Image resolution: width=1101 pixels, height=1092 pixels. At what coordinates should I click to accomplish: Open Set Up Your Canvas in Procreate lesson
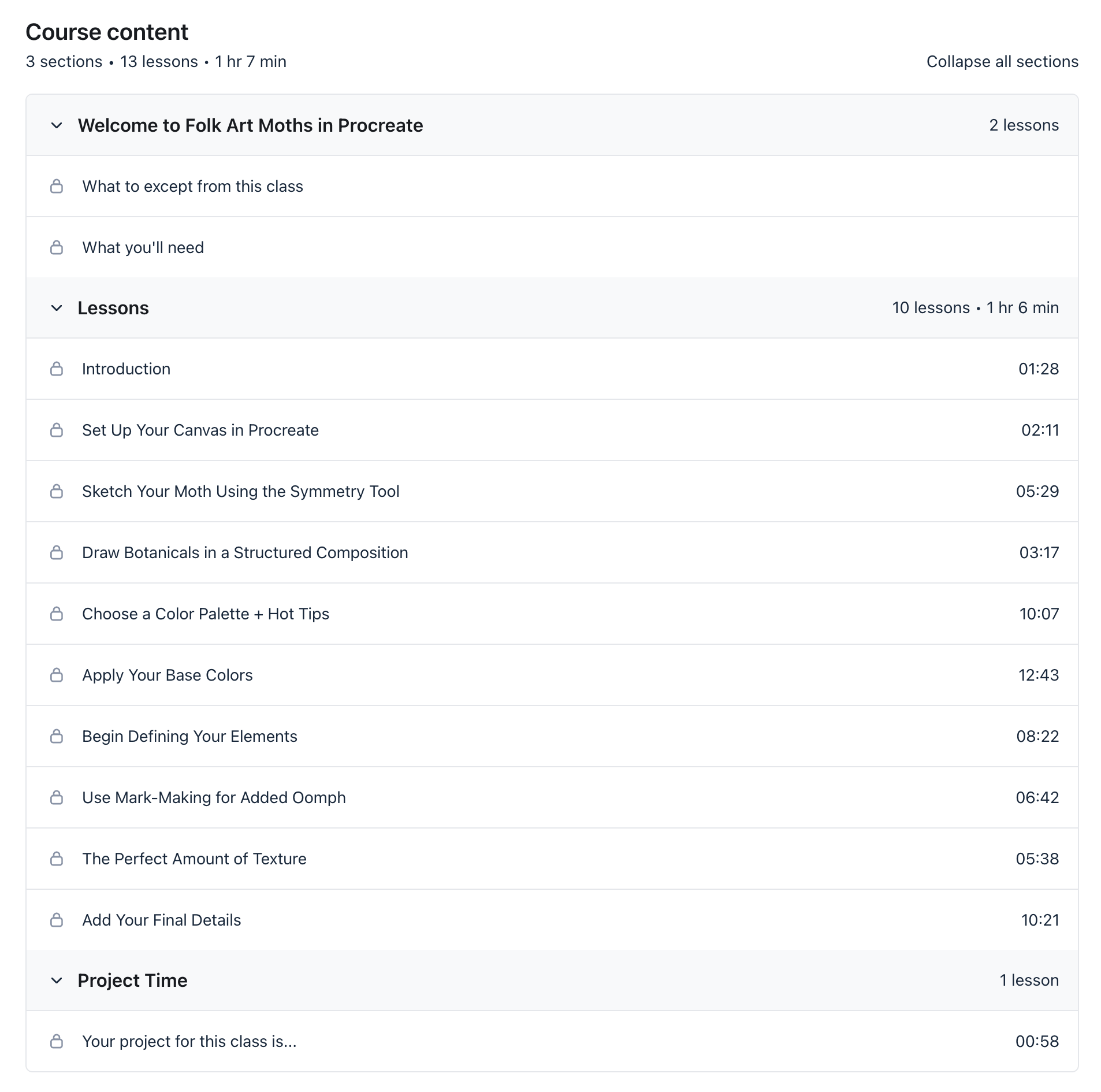coord(200,430)
